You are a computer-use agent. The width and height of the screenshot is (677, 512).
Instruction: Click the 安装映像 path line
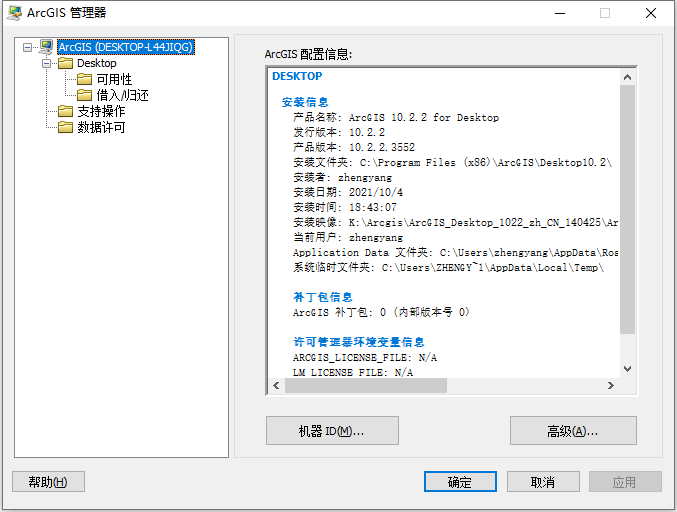(456, 222)
